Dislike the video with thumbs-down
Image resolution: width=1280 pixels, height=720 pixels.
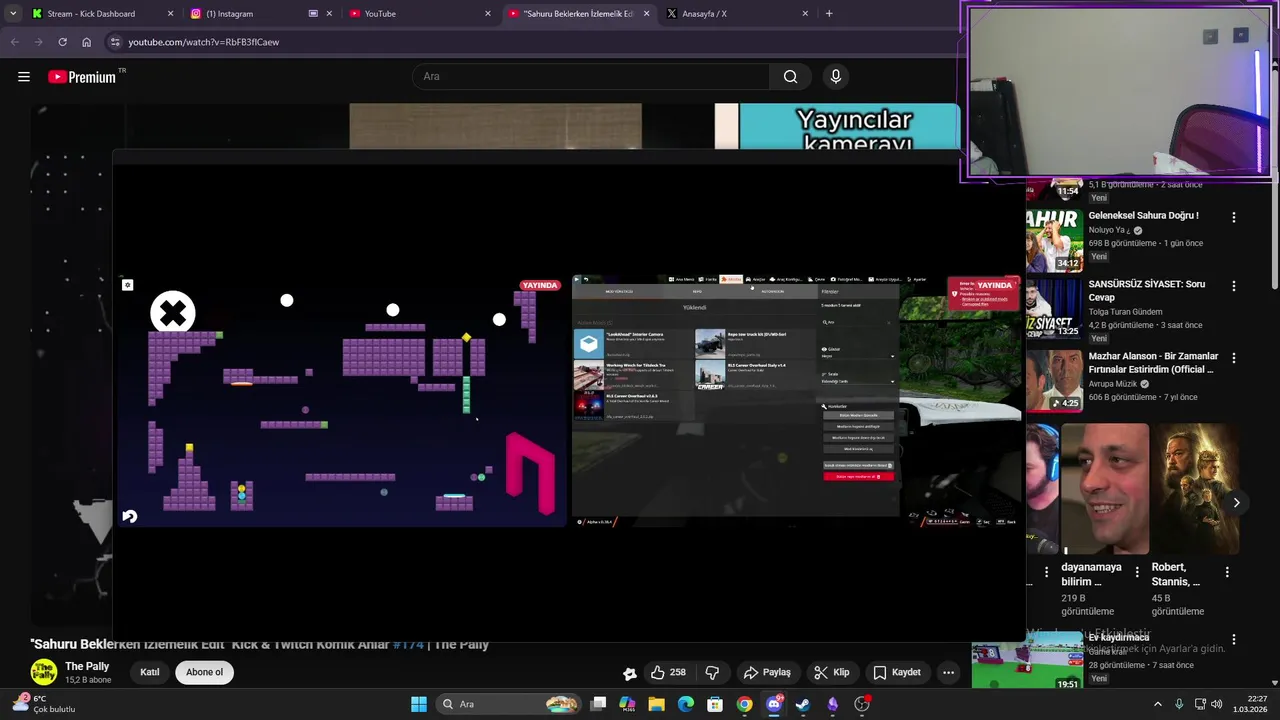click(713, 672)
